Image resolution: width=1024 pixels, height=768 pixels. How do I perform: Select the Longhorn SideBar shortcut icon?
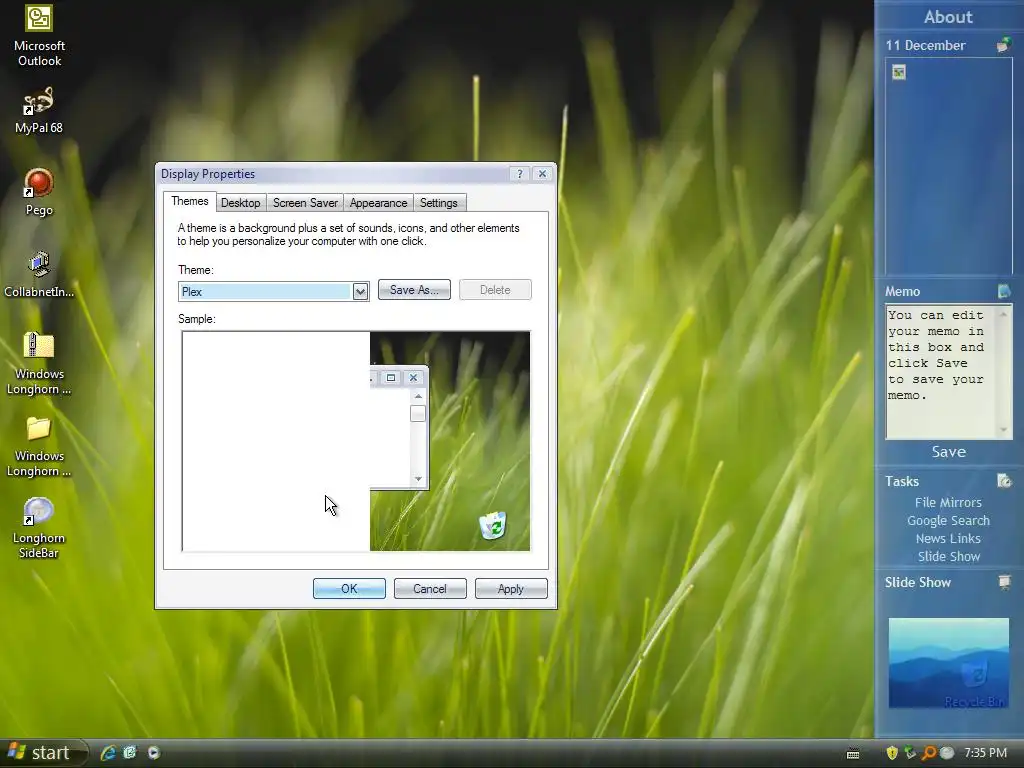coord(39,511)
